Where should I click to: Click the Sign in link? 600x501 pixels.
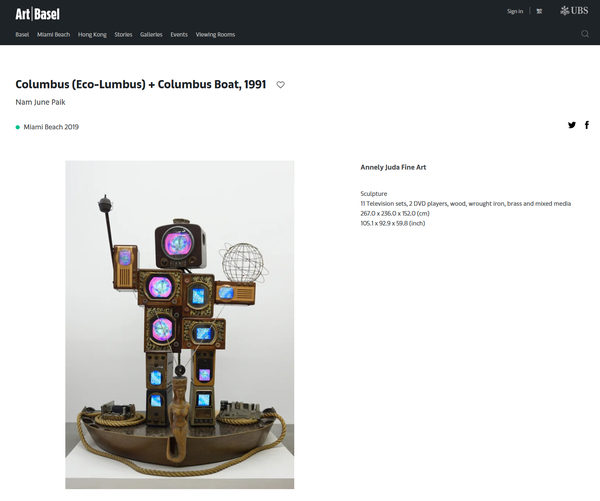point(515,11)
